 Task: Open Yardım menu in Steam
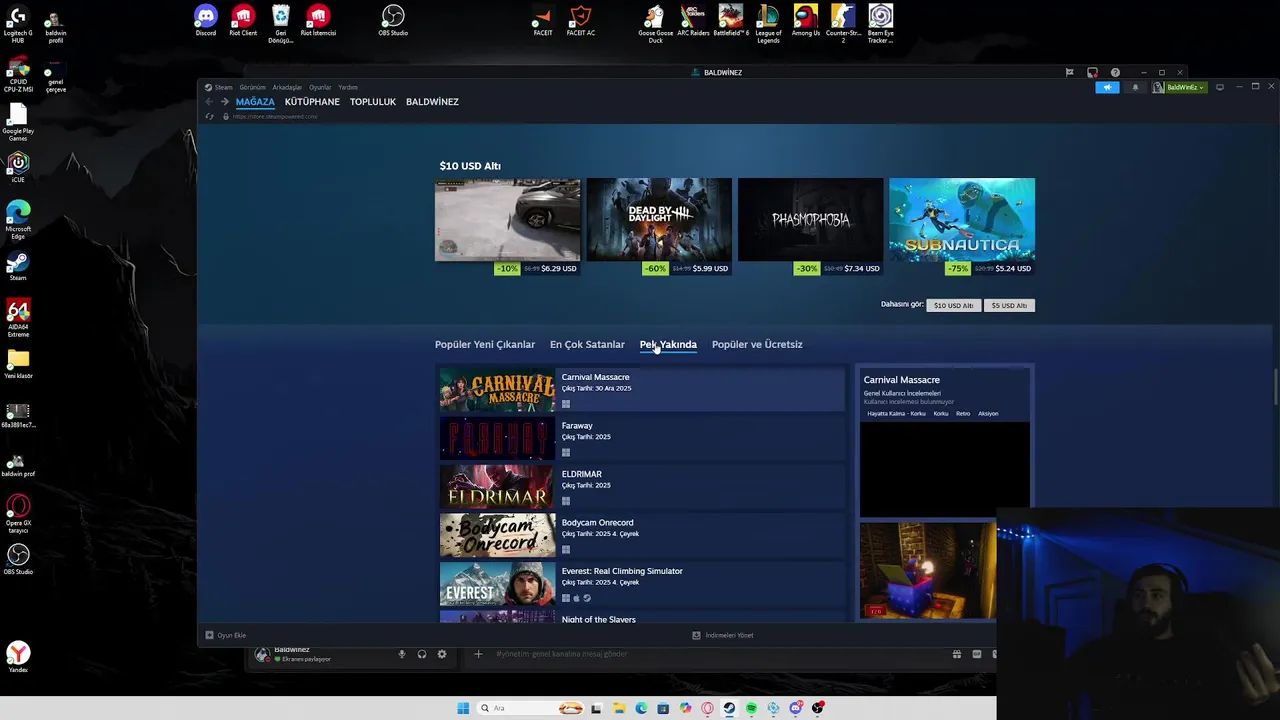348,87
